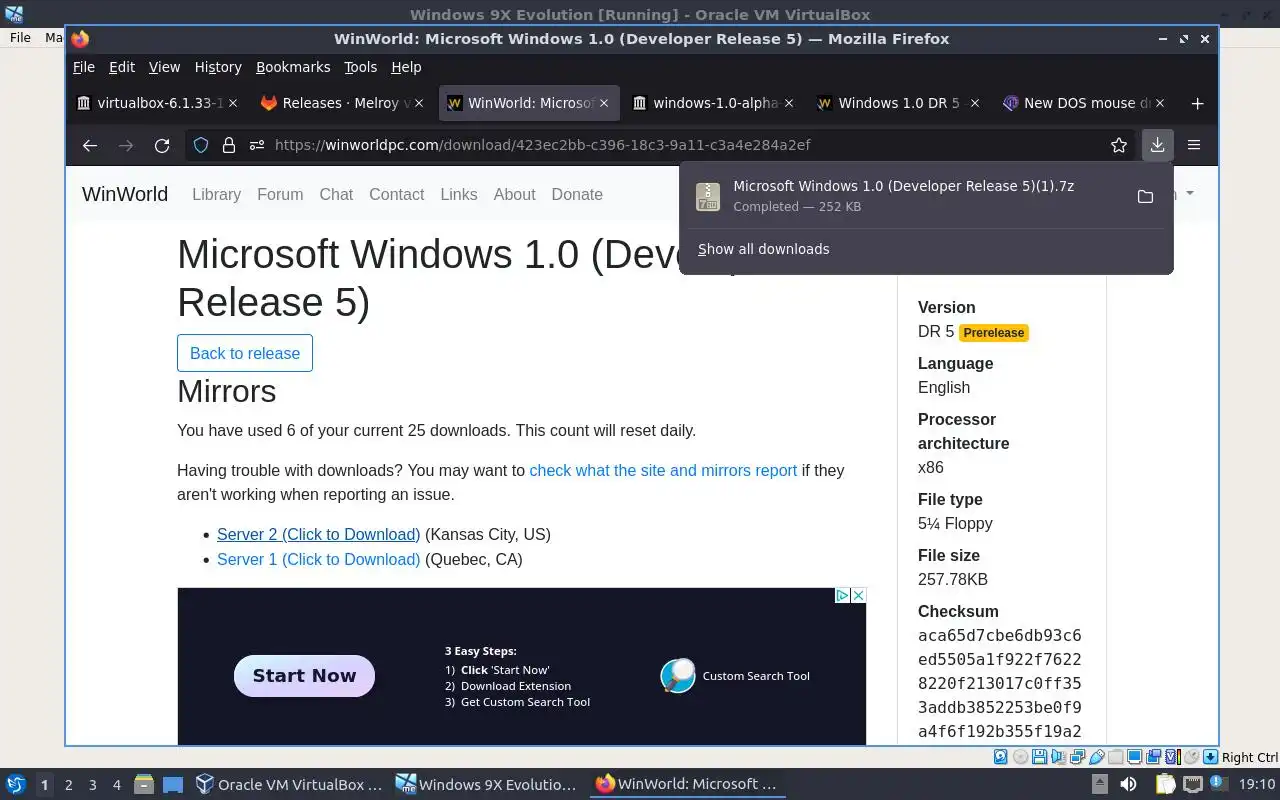1280x800 pixels.
Task: Launch file manager from the panel
Action: pyautogui.click(x=144, y=785)
